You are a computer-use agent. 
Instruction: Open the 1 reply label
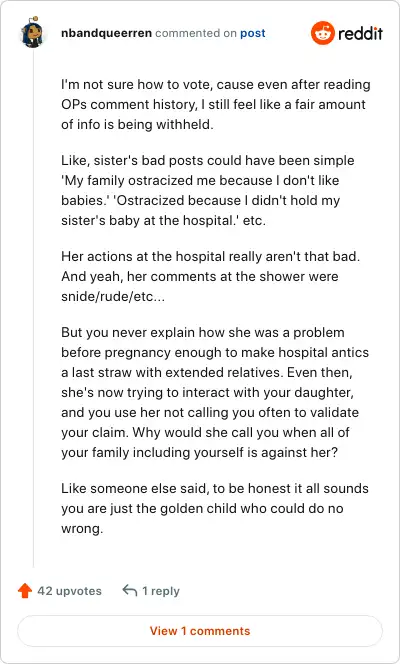pyautogui.click(x=161, y=591)
